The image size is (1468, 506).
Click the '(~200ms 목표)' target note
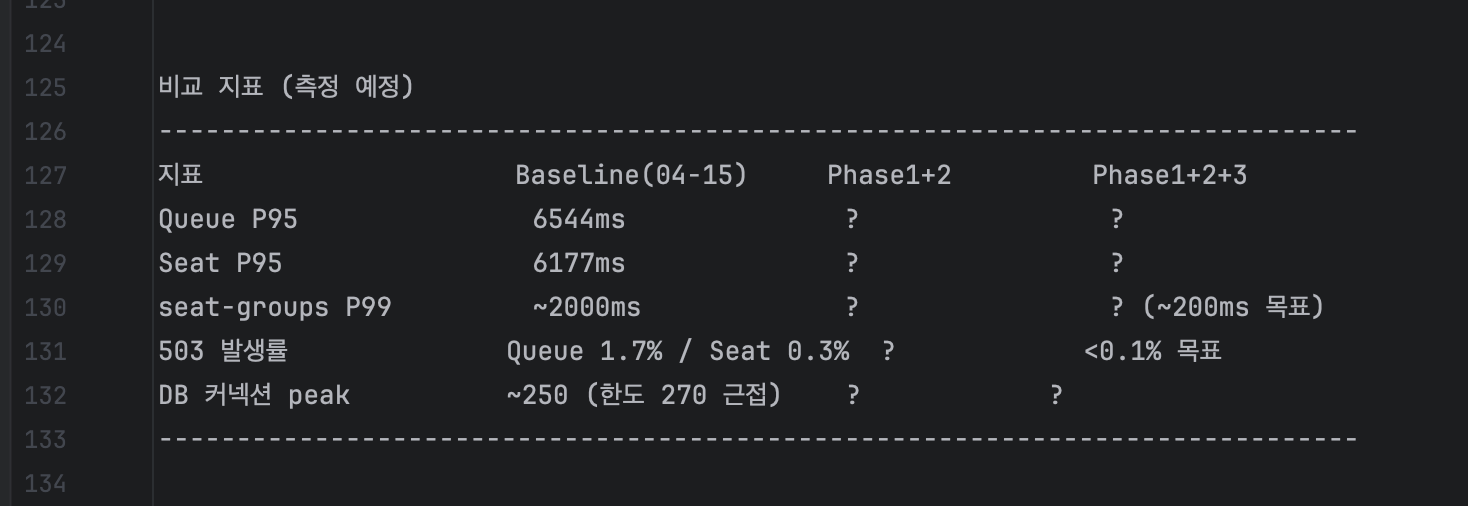tap(1233, 308)
